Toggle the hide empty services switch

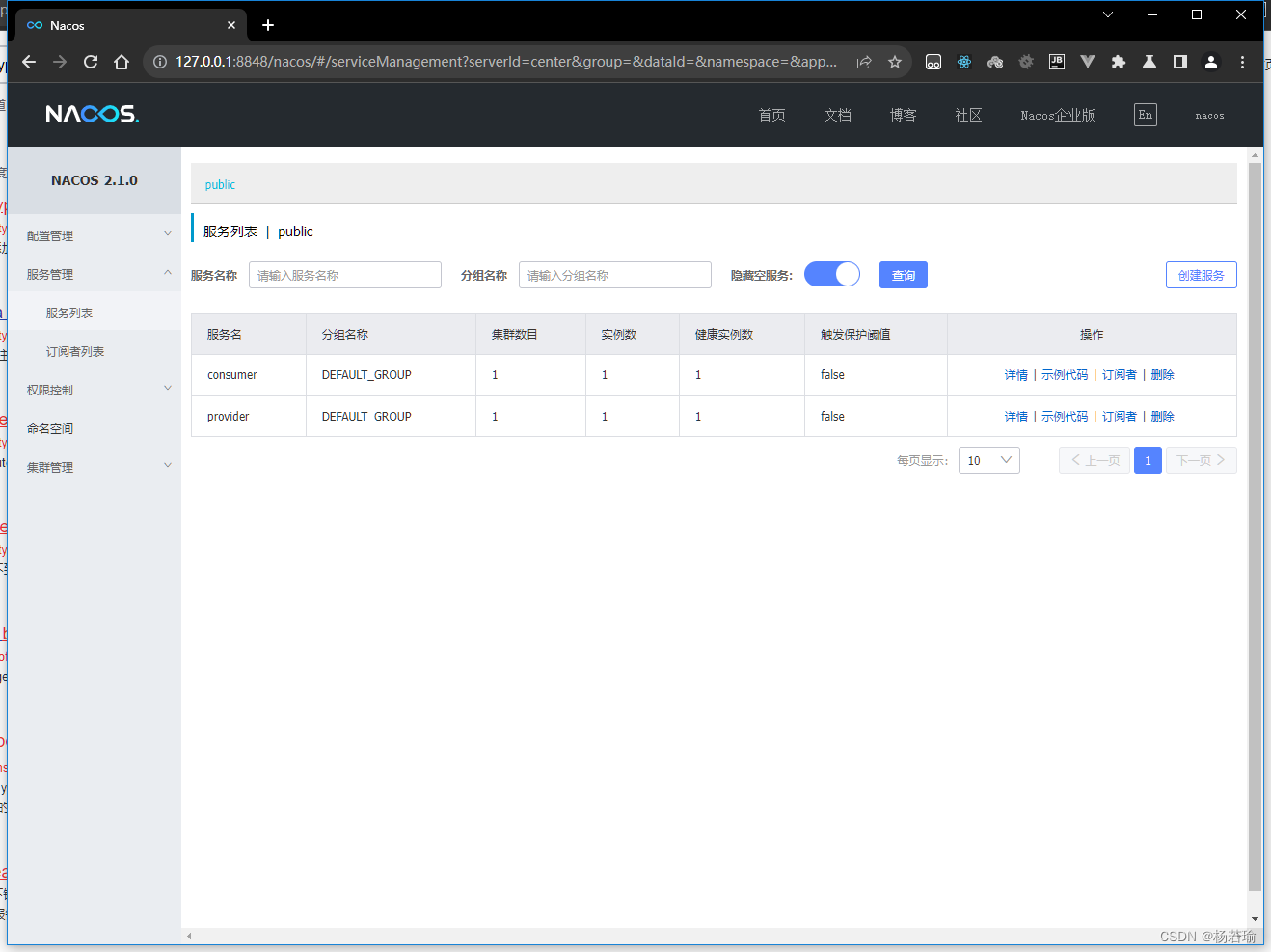coord(832,275)
